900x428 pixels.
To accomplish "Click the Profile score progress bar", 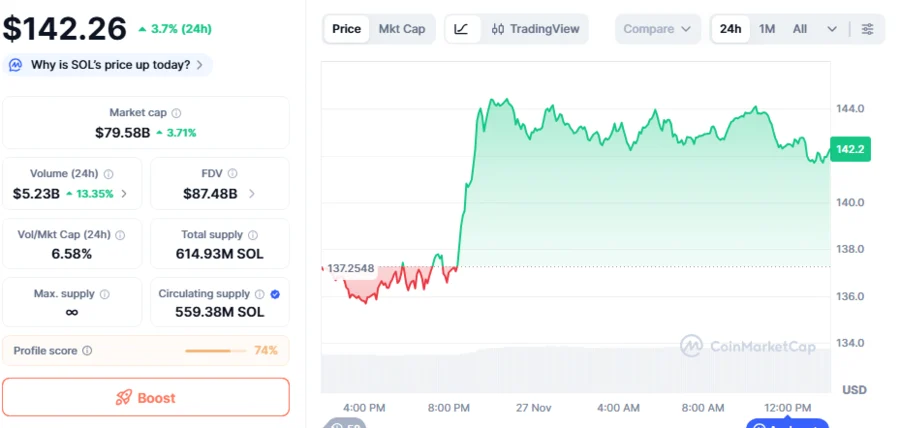I will [x=215, y=351].
